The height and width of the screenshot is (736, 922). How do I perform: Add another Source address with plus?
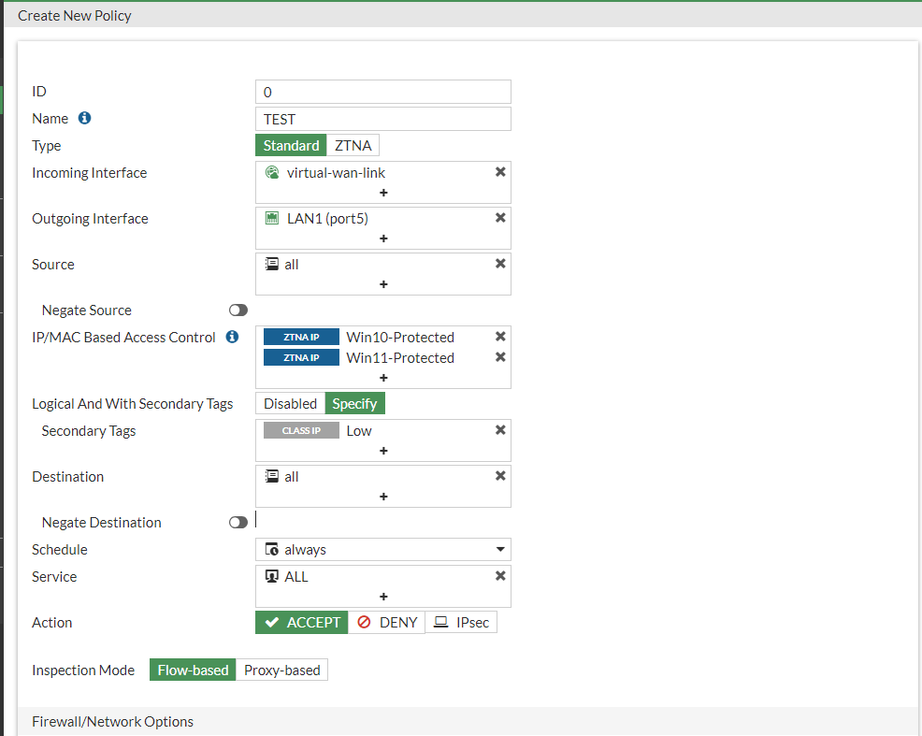pyautogui.click(x=383, y=284)
